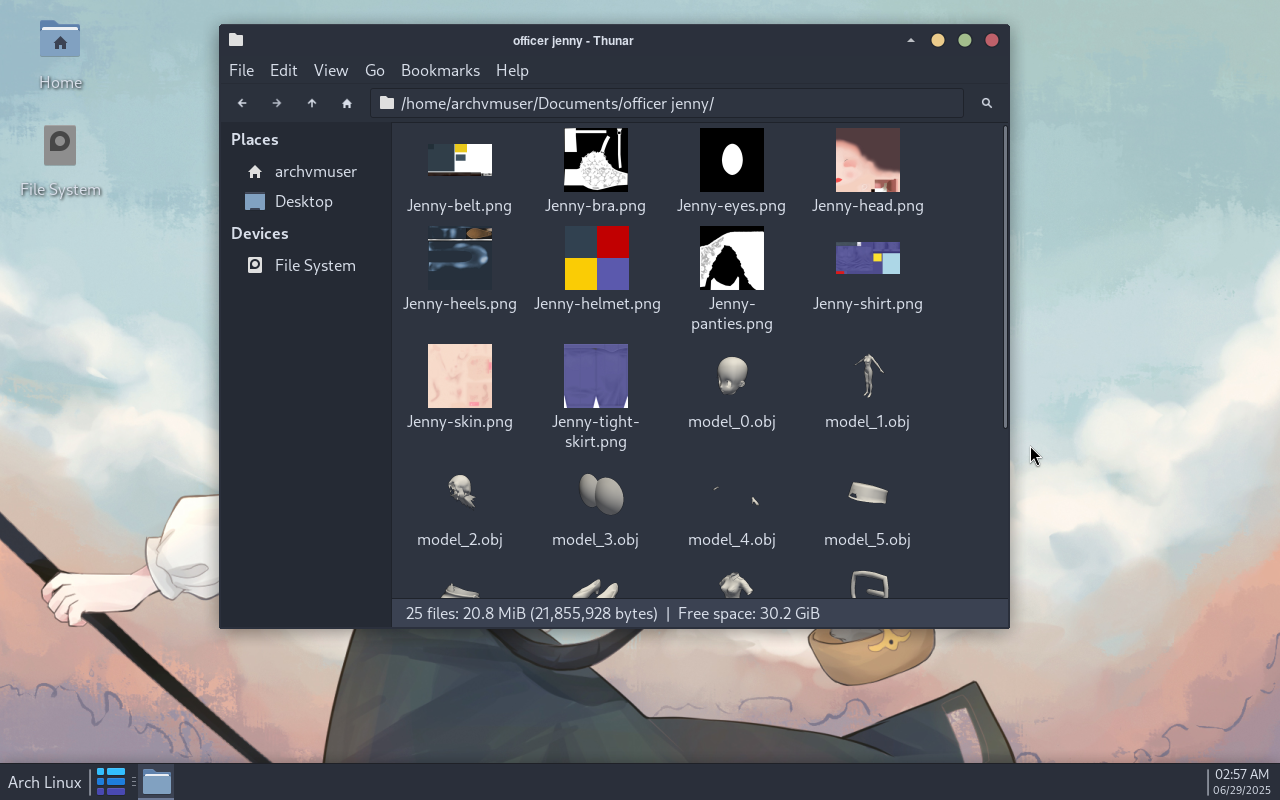Select model_5.obj model icon

coord(868,493)
